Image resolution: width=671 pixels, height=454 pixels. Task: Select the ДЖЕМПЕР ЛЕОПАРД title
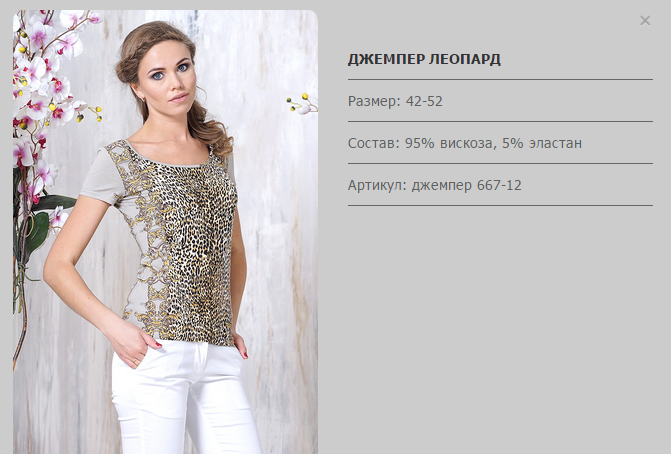point(424,59)
